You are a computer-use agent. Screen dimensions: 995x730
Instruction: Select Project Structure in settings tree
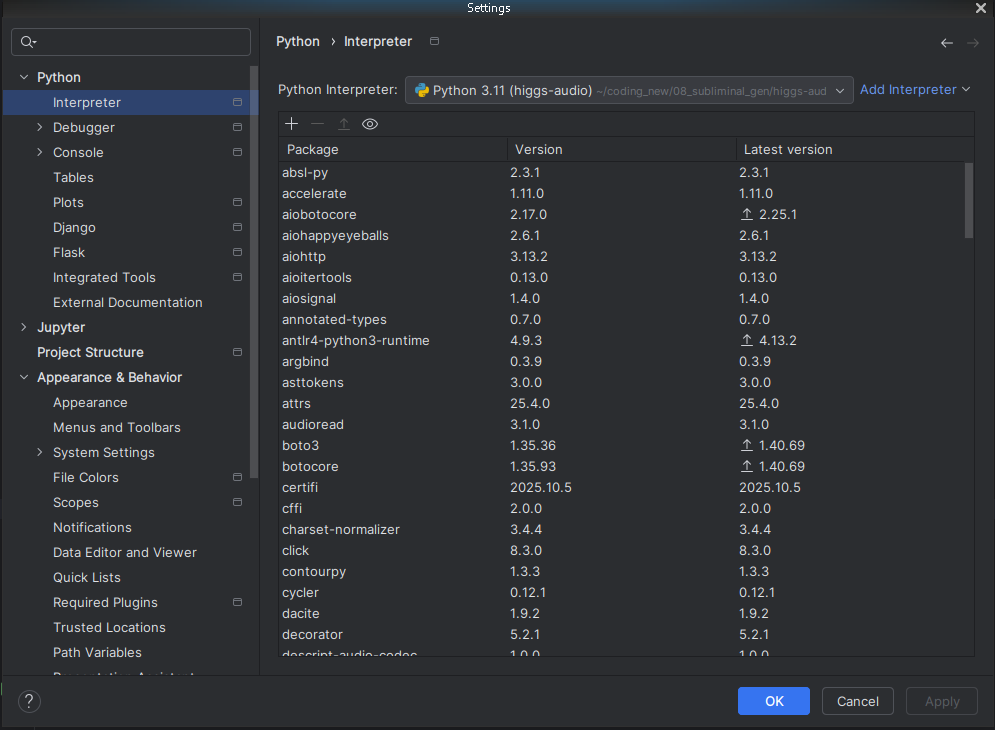click(90, 353)
